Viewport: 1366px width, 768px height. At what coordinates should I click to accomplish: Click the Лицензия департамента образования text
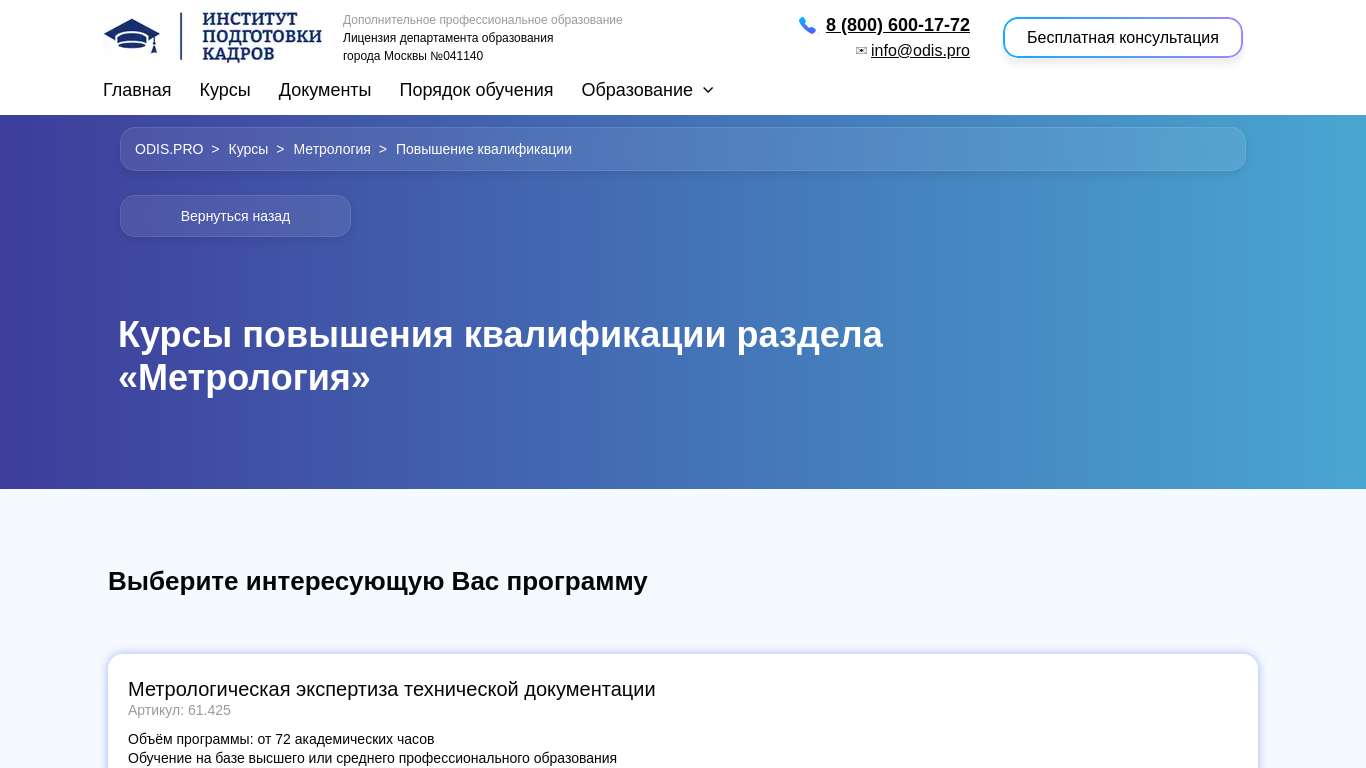[448, 38]
